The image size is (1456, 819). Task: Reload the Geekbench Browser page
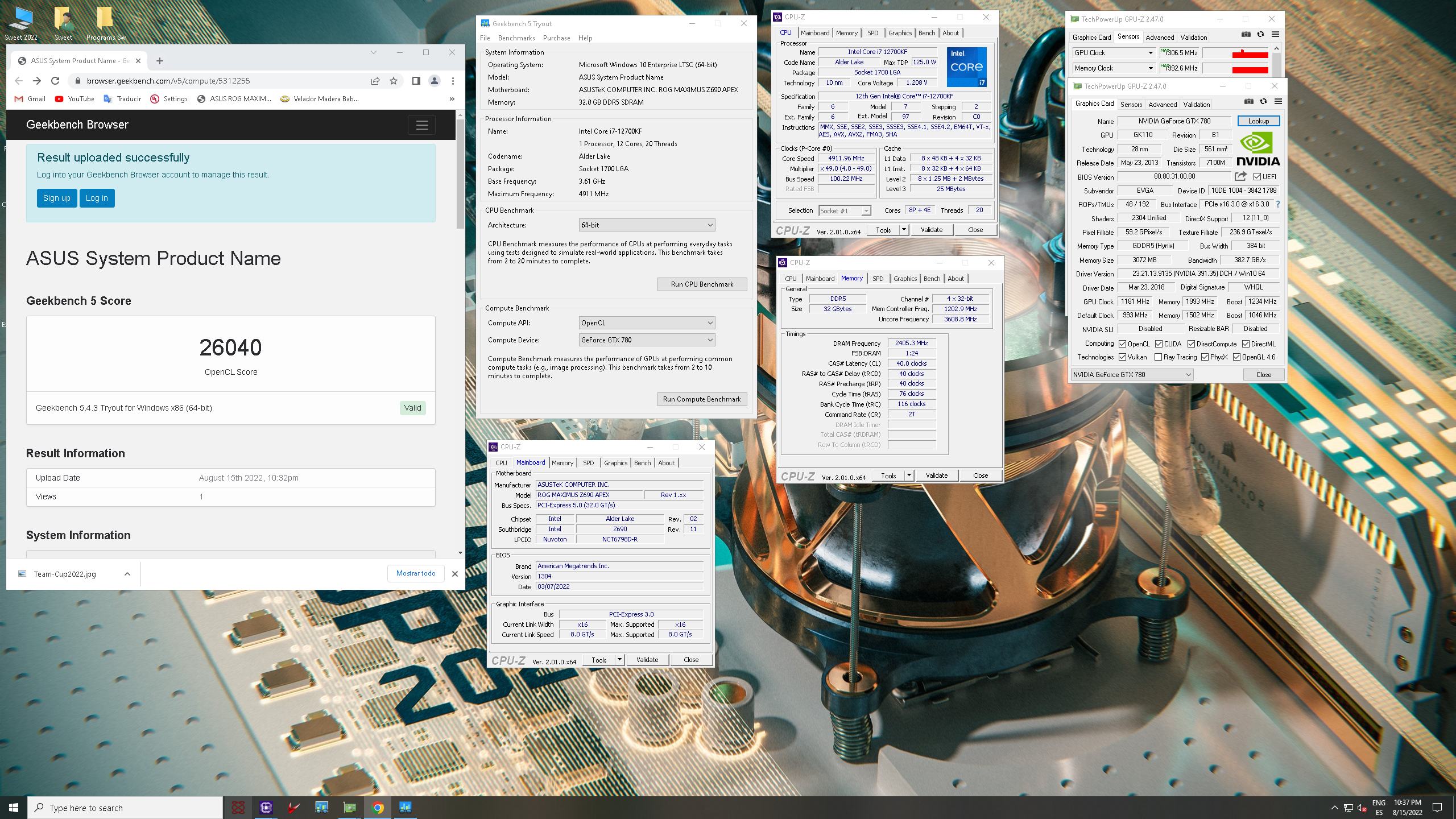tap(55, 81)
